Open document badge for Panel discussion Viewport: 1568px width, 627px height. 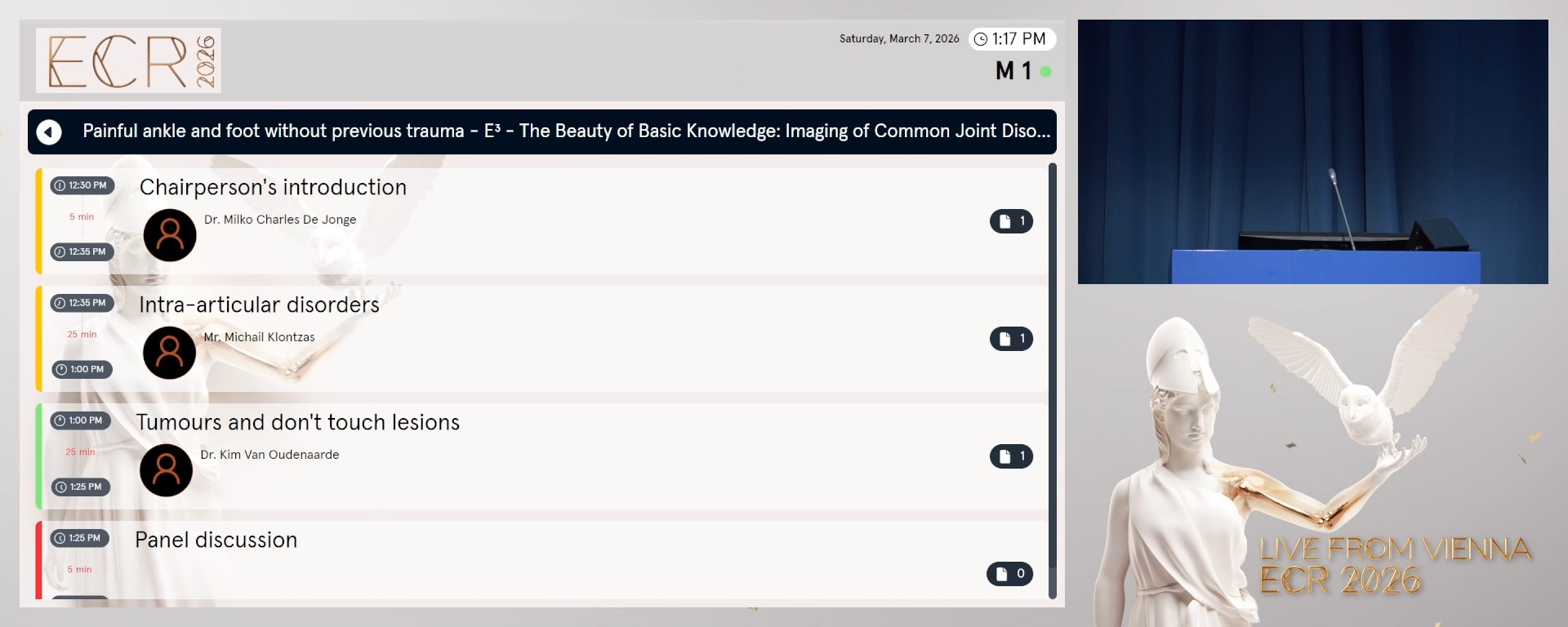1009,574
